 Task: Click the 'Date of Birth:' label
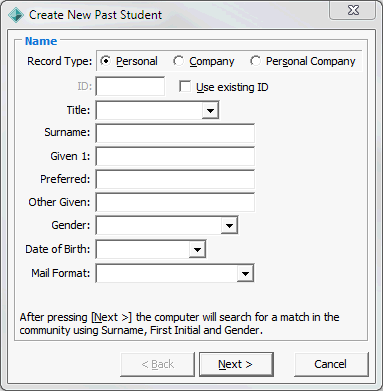(x=58, y=249)
